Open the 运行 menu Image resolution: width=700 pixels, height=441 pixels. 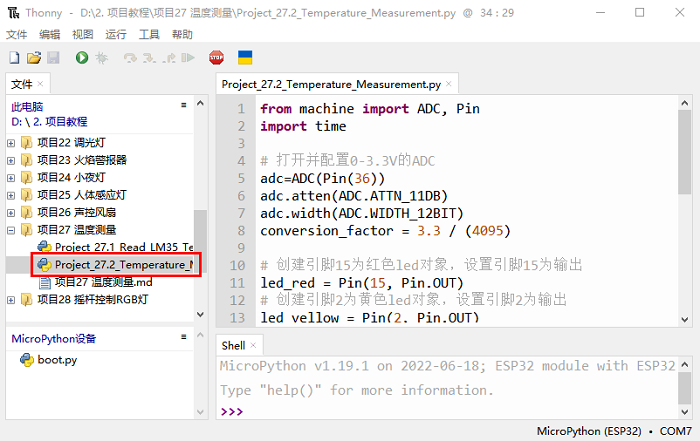pyautogui.click(x=116, y=34)
